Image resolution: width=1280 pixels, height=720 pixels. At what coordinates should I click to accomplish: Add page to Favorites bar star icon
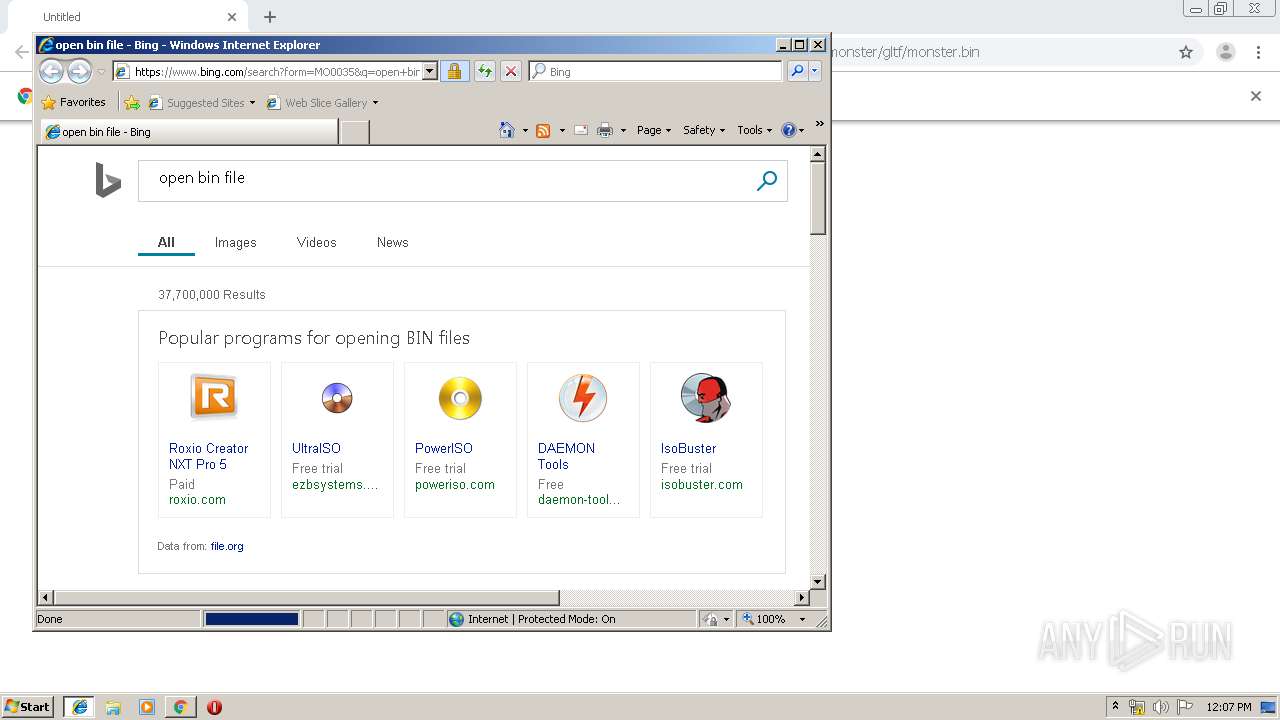pyautogui.click(x=132, y=102)
